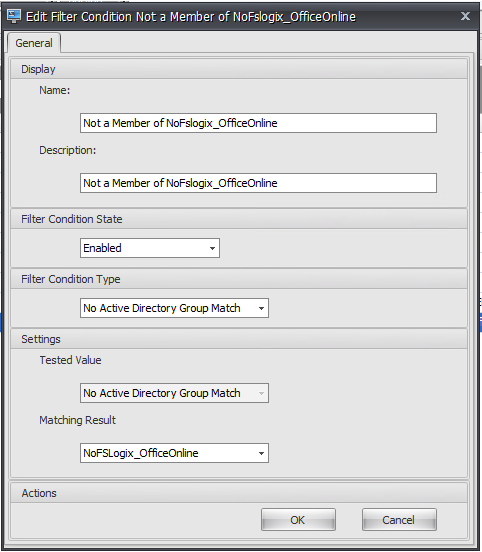This screenshot has width=482, height=552.
Task: Click the arrow beside Enabled
Action: [x=212, y=248]
